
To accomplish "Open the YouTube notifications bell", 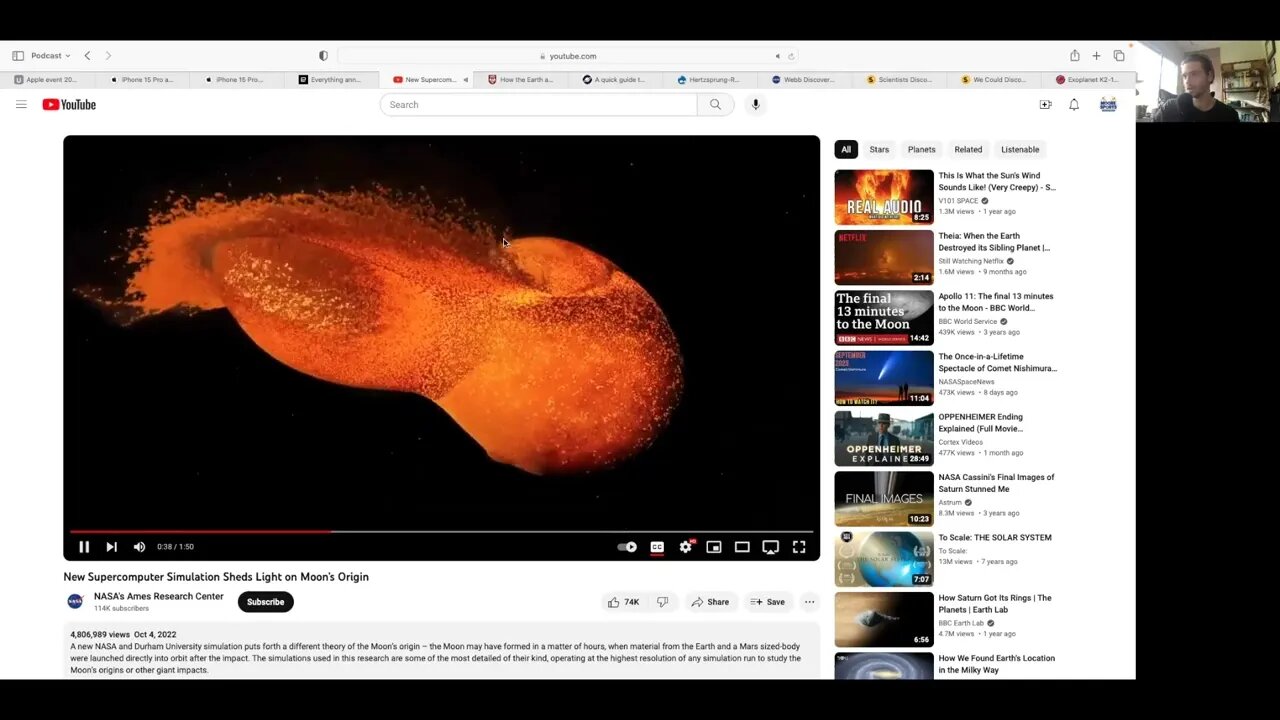I will [1074, 104].
